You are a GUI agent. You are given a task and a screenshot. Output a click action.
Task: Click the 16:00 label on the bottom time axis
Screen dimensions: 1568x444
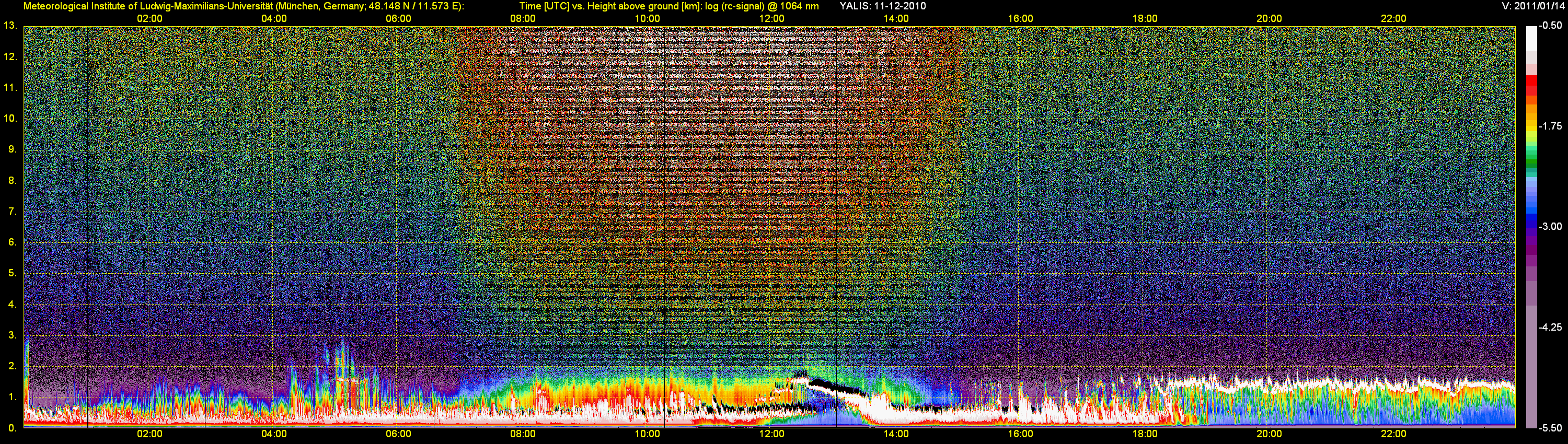pos(1020,434)
